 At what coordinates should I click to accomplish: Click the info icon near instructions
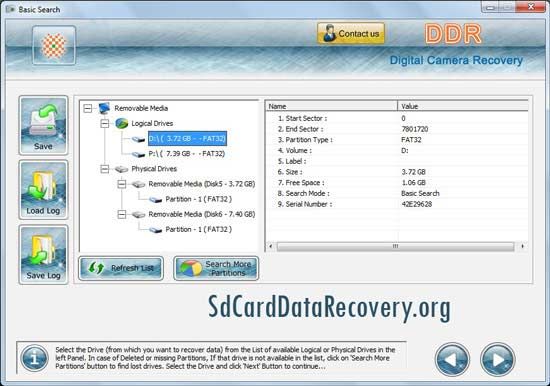click(34, 358)
